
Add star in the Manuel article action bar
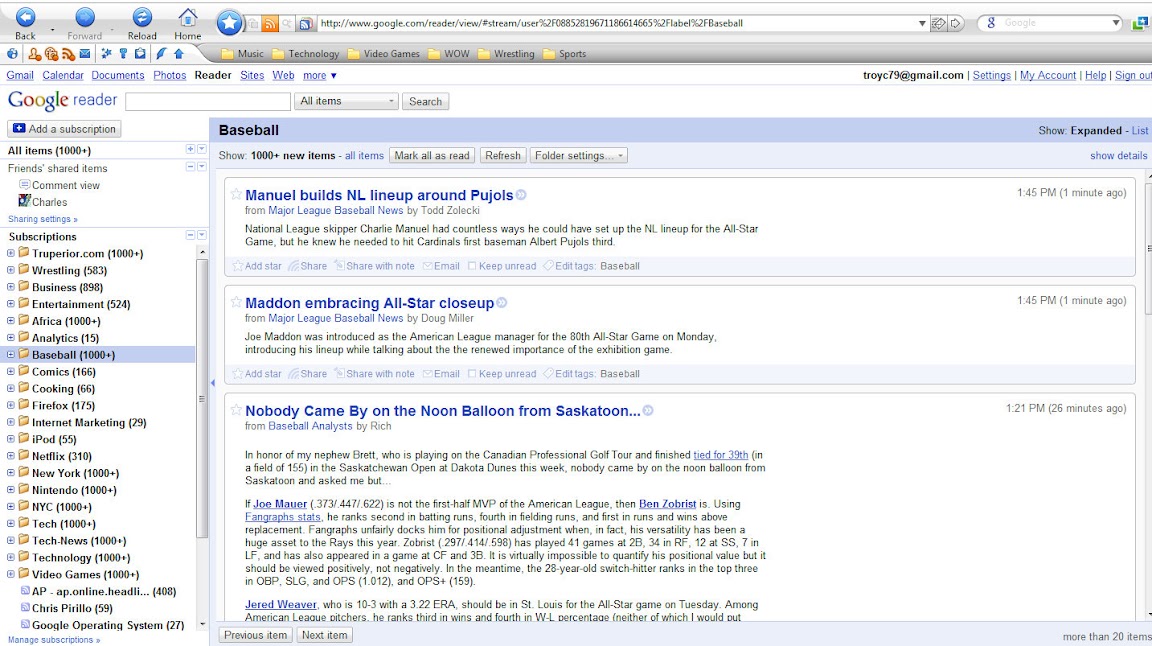point(257,266)
